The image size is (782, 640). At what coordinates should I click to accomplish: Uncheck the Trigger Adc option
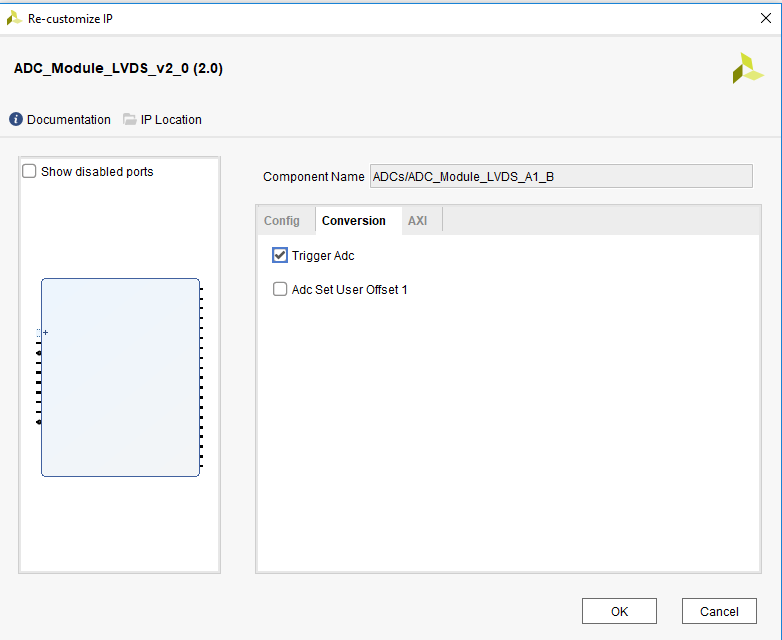coord(280,256)
